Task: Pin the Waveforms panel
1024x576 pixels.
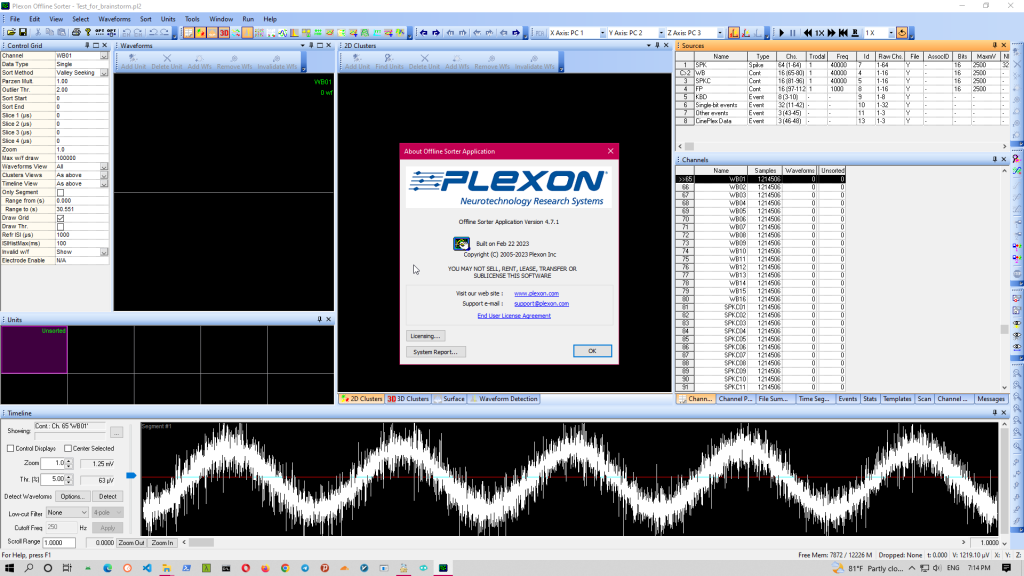Action: click(312, 46)
